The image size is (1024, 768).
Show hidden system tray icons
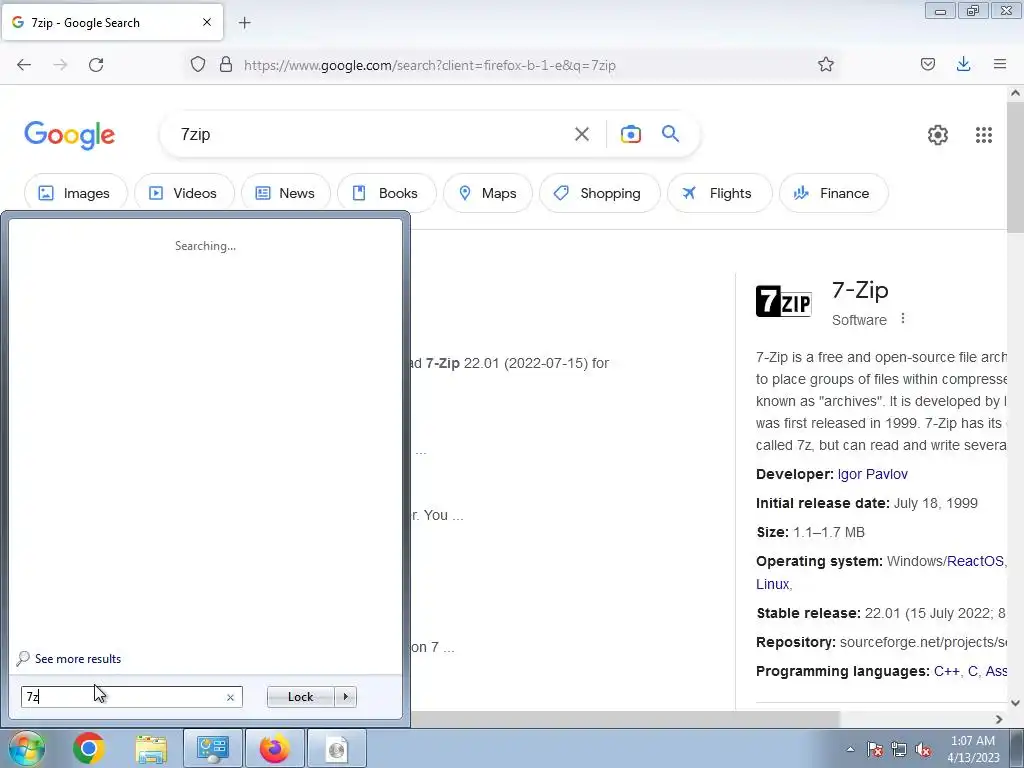pyautogui.click(x=850, y=749)
